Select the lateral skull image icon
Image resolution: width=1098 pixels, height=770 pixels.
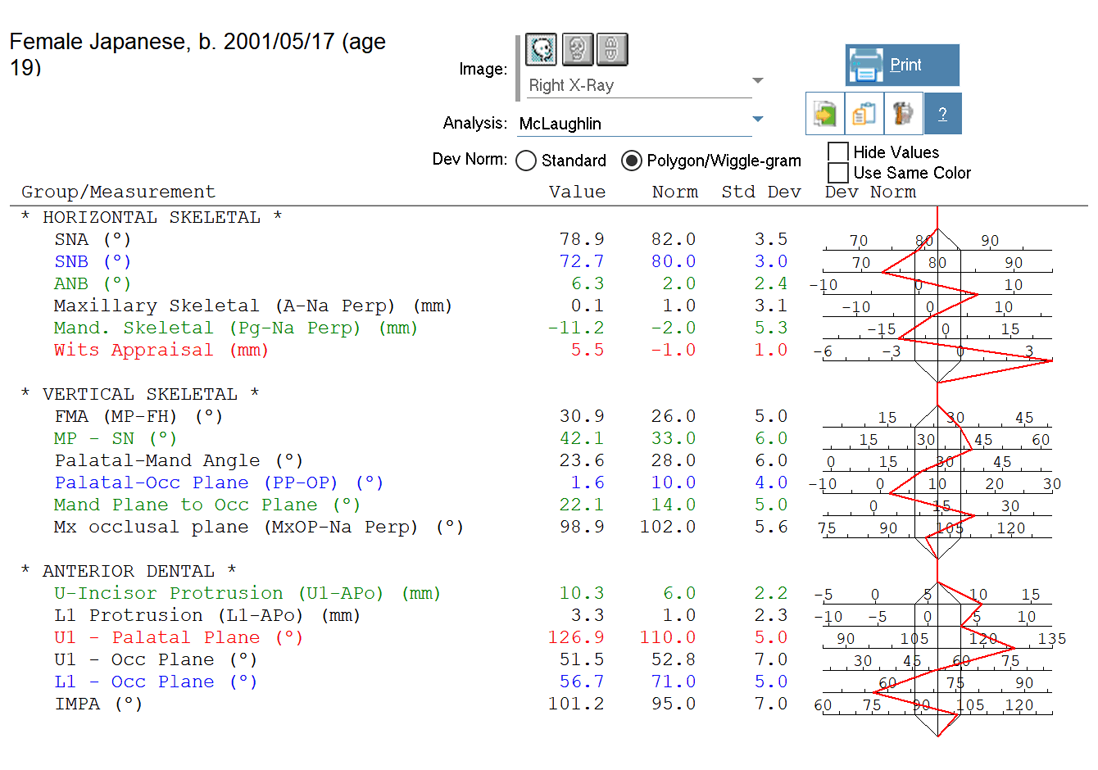point(541,49)
